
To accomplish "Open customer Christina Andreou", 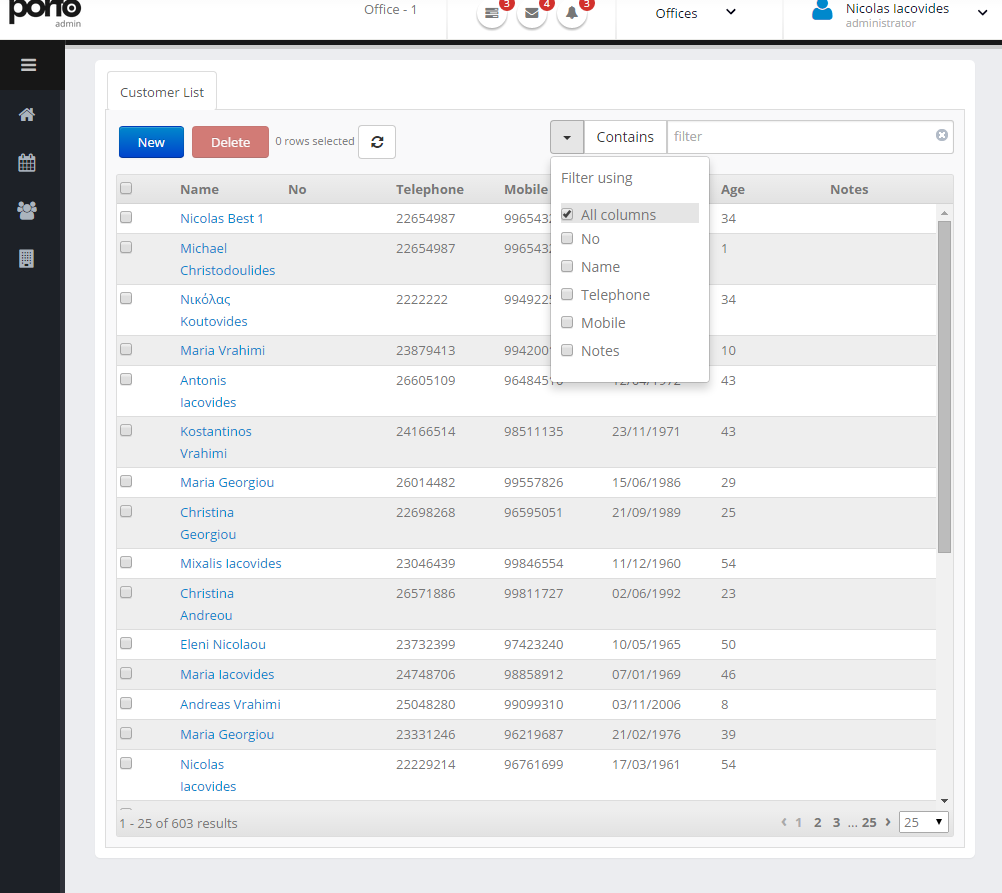I will tap(206, 604).
